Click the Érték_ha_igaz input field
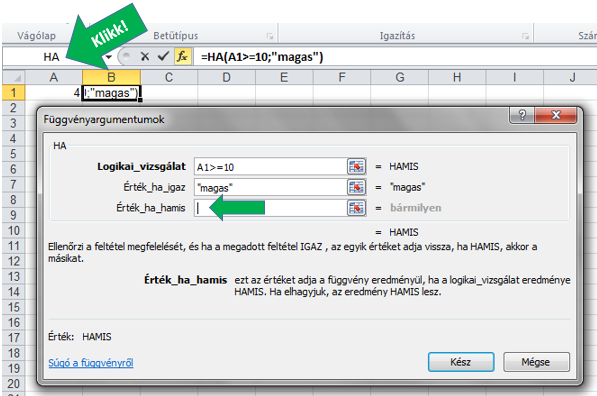The height and width of the screenshot is (396, 597). tap(270, 187)
